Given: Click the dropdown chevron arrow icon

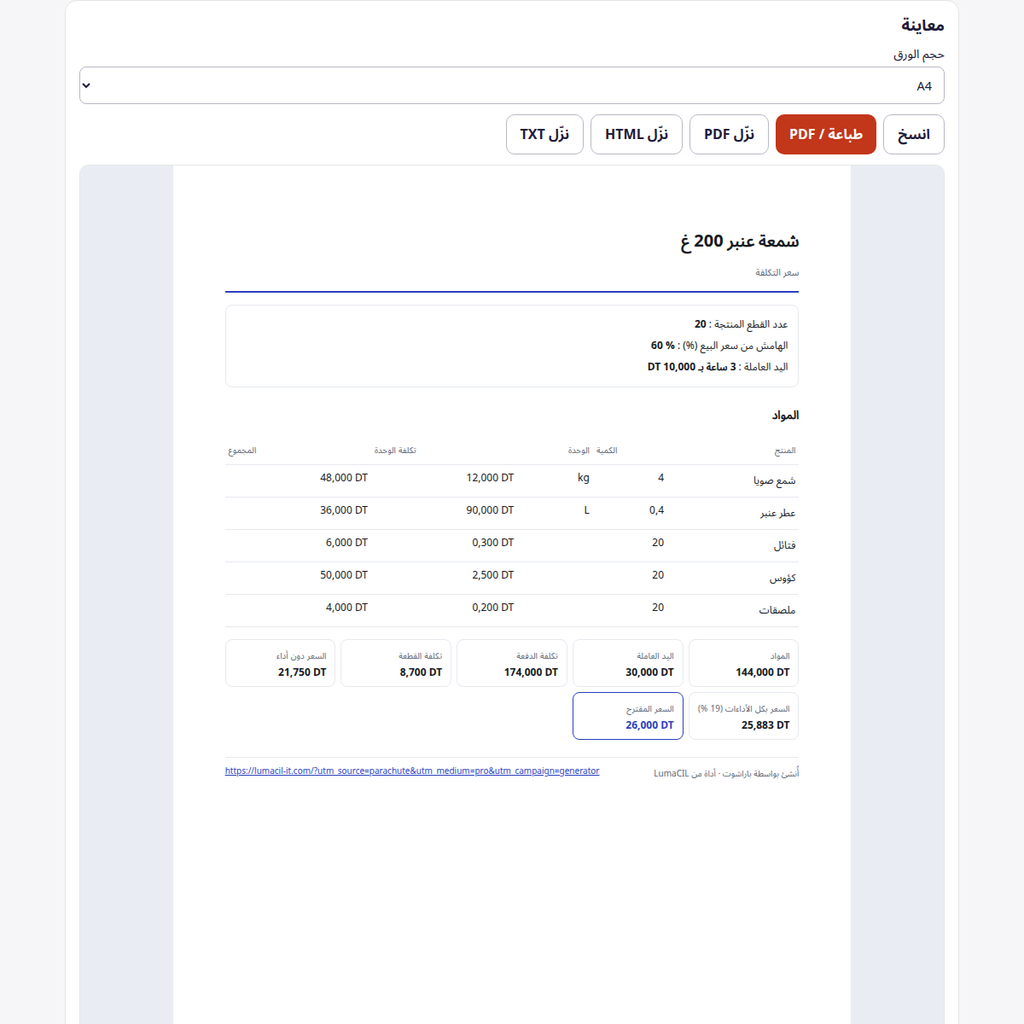Looking at the screenshot, I should 86,86.
